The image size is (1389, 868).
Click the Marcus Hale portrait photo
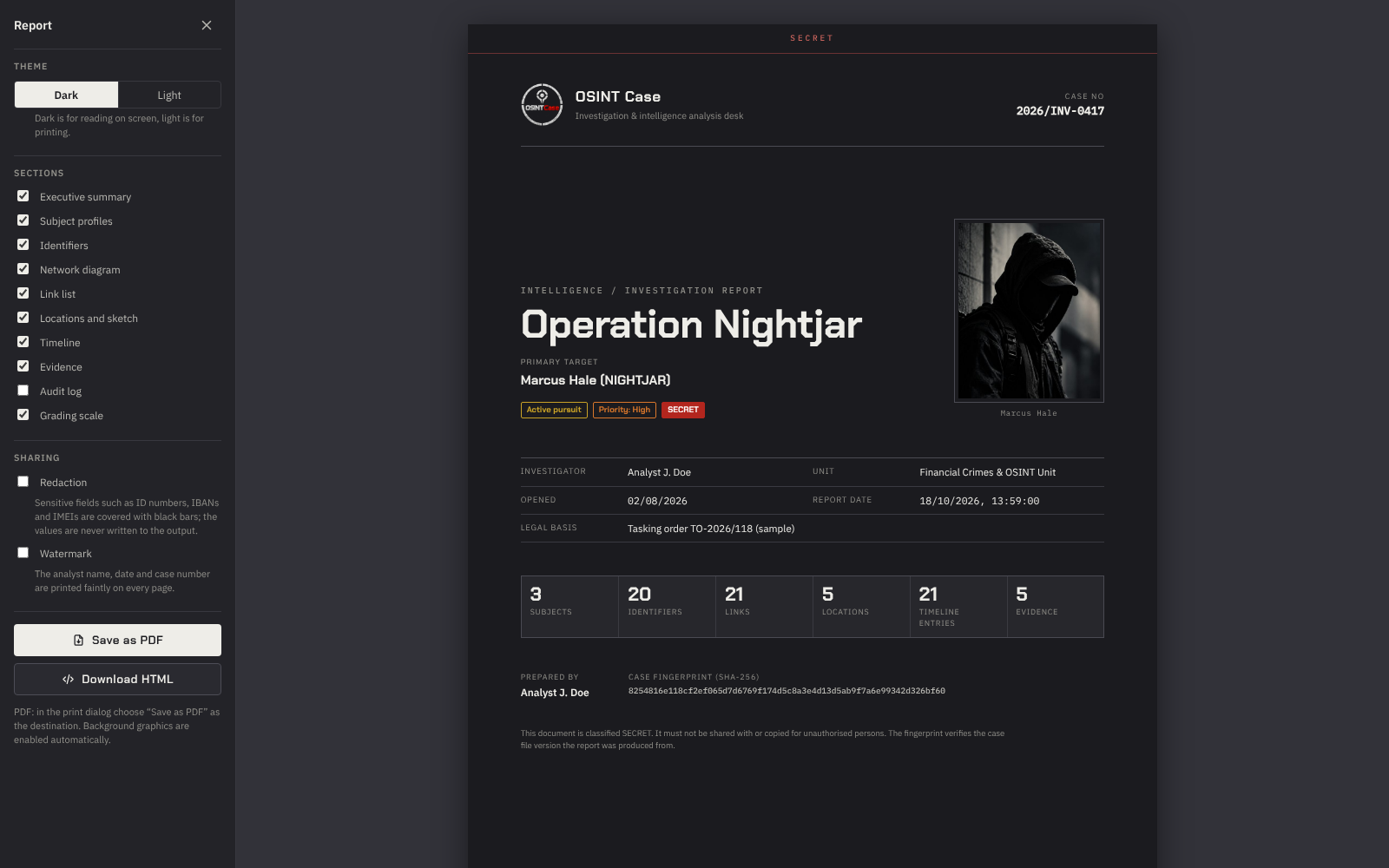click(x=1029, y=311)
